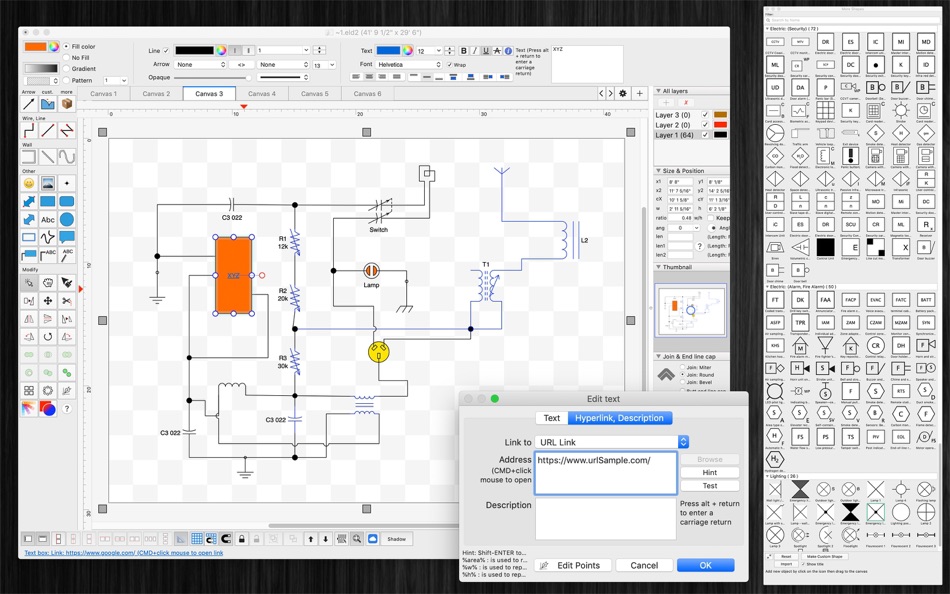Click the Shadow button
Screen dimensions: 950x594
397,538
